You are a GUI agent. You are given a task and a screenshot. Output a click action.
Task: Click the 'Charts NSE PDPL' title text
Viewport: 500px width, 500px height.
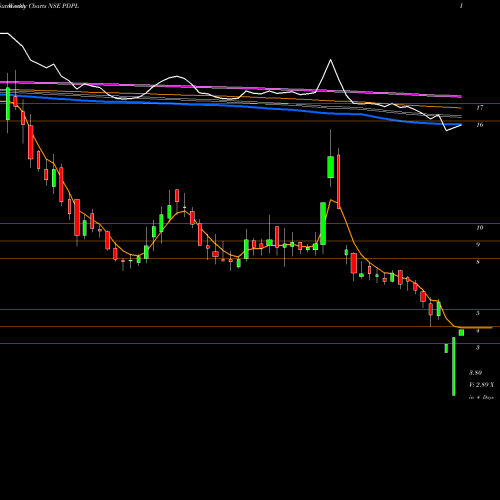point(54,6)
